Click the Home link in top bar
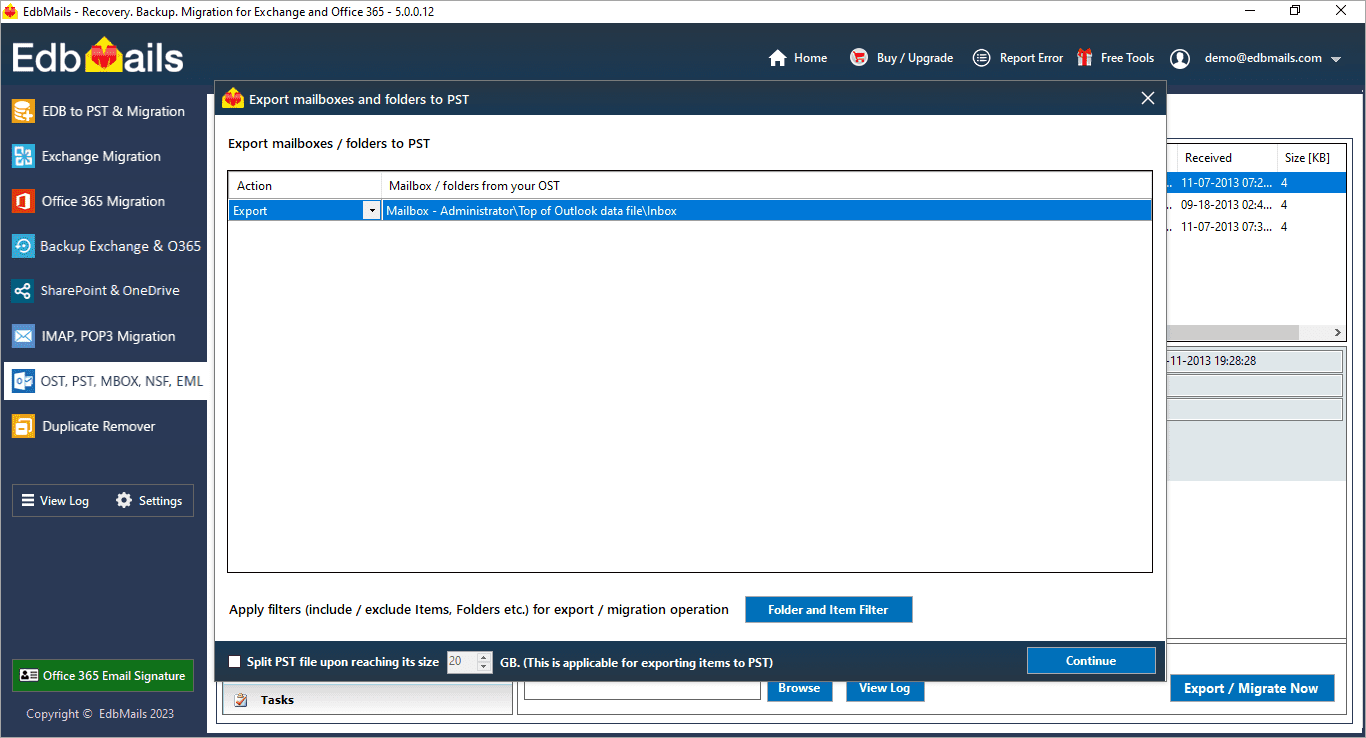The image size is (1366, 738). [x=810, y=58]
